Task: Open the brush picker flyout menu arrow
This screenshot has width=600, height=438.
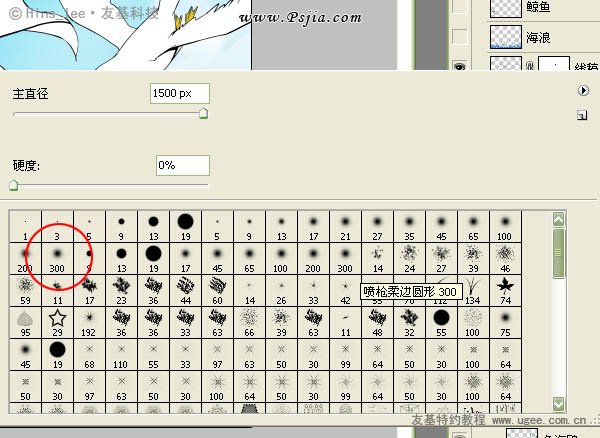Action: pyautogui.click(x=583, y=91)
